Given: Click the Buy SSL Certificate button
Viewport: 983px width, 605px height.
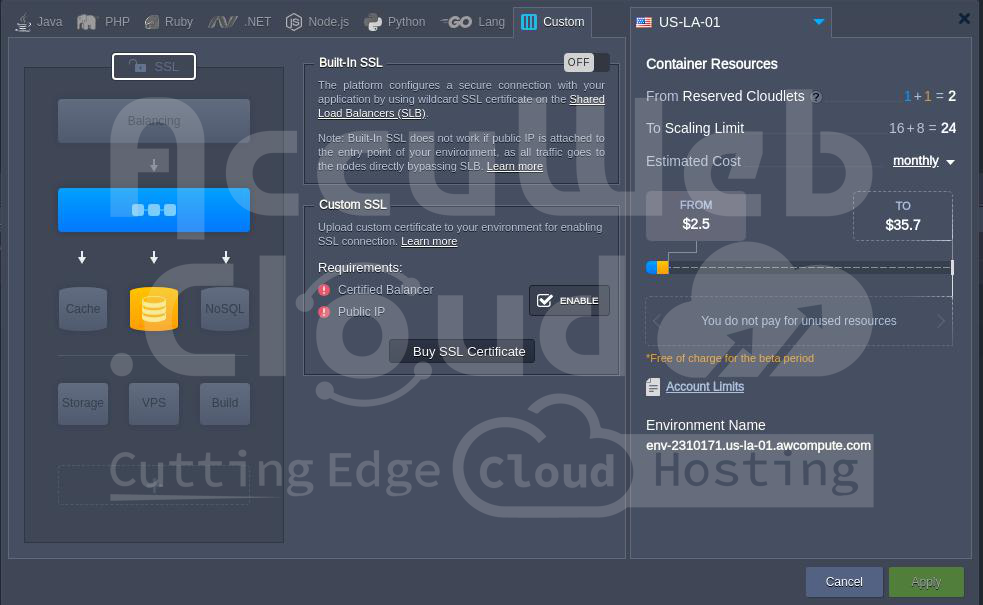Looking at the screenshot, I should tap(469, 351).
